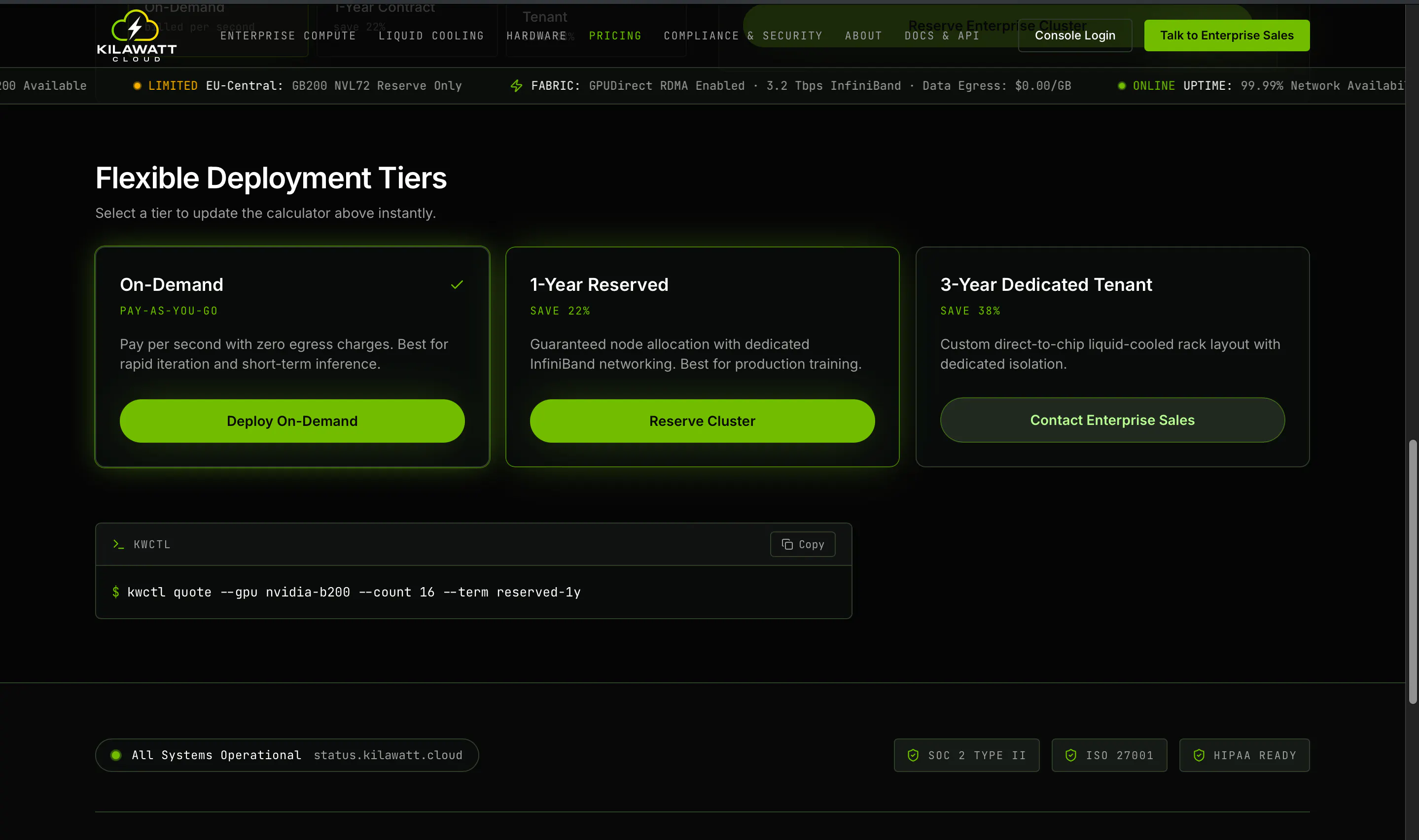The image size is (1419, 840).
Task: Click the terminal prompt icon beside KWCTL
Action: coord(118,544)
